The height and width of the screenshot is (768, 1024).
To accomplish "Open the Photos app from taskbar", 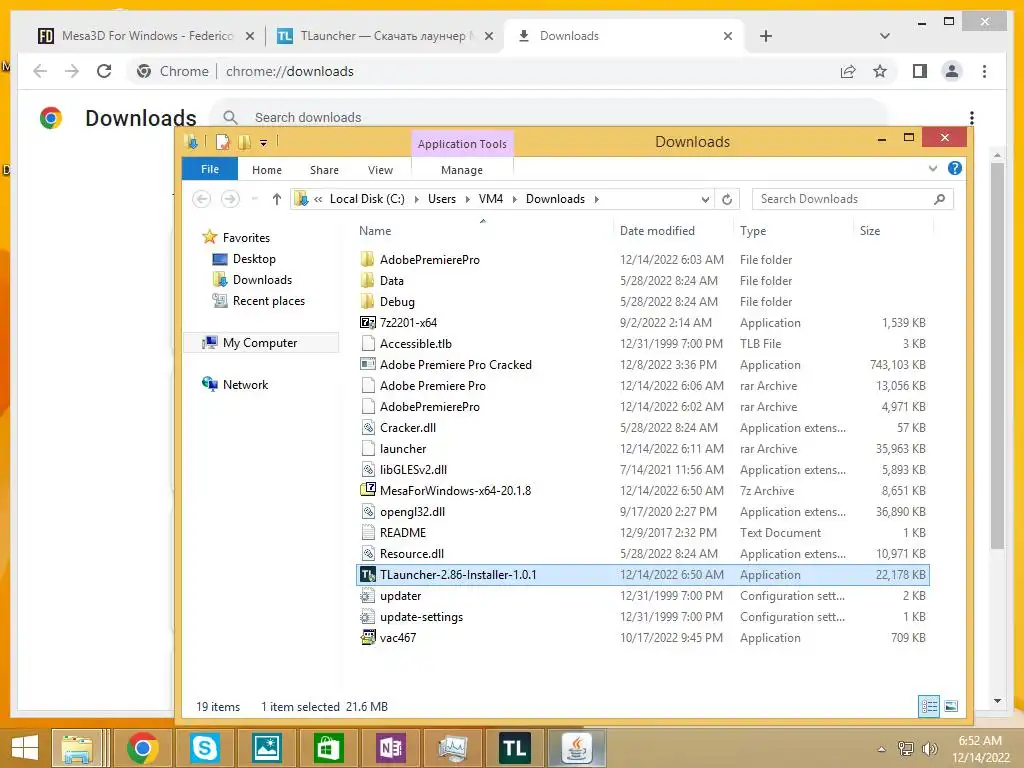I will (266, 748).
